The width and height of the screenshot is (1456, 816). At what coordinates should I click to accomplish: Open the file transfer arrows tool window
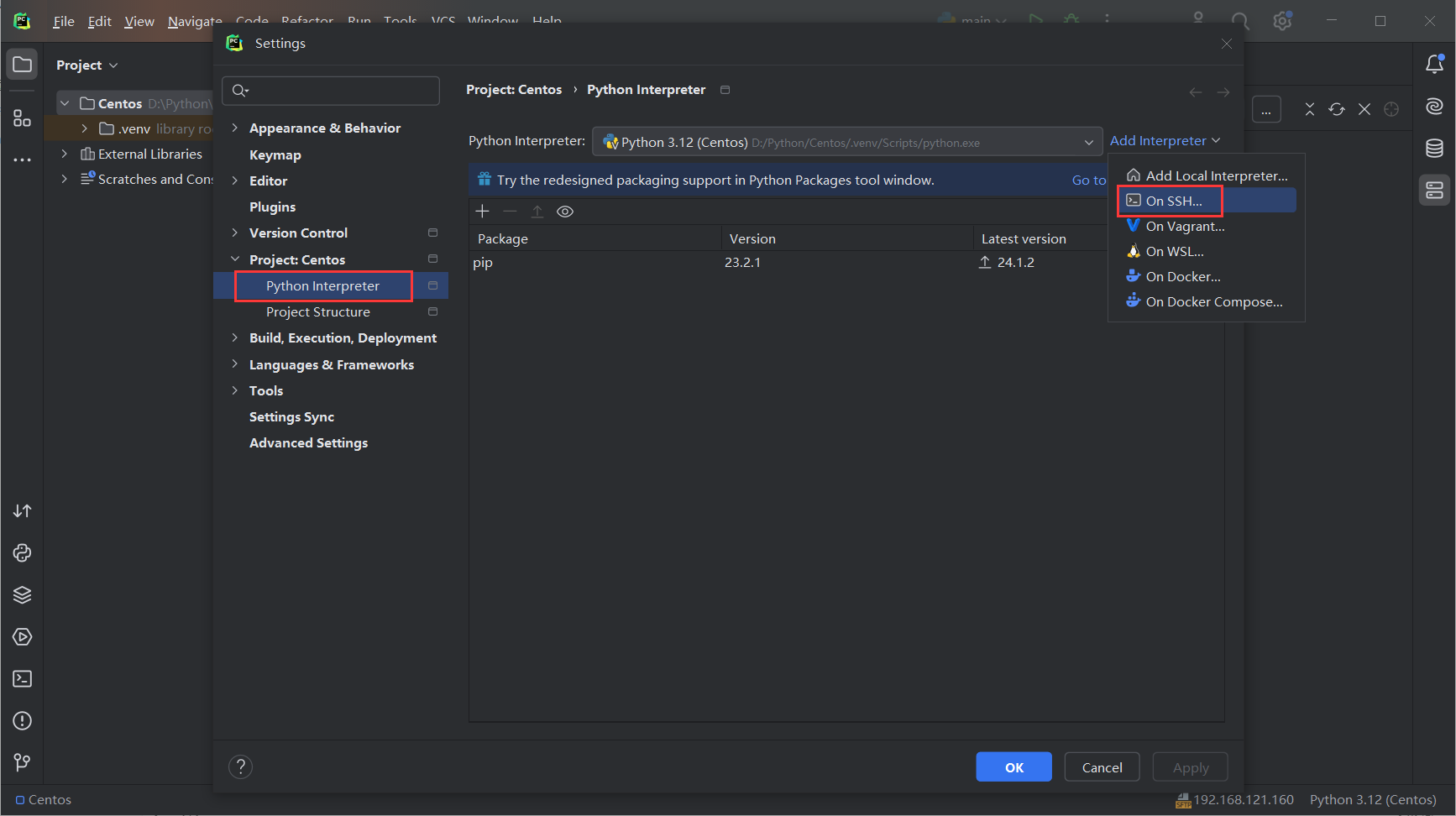(x=23, y=511)
